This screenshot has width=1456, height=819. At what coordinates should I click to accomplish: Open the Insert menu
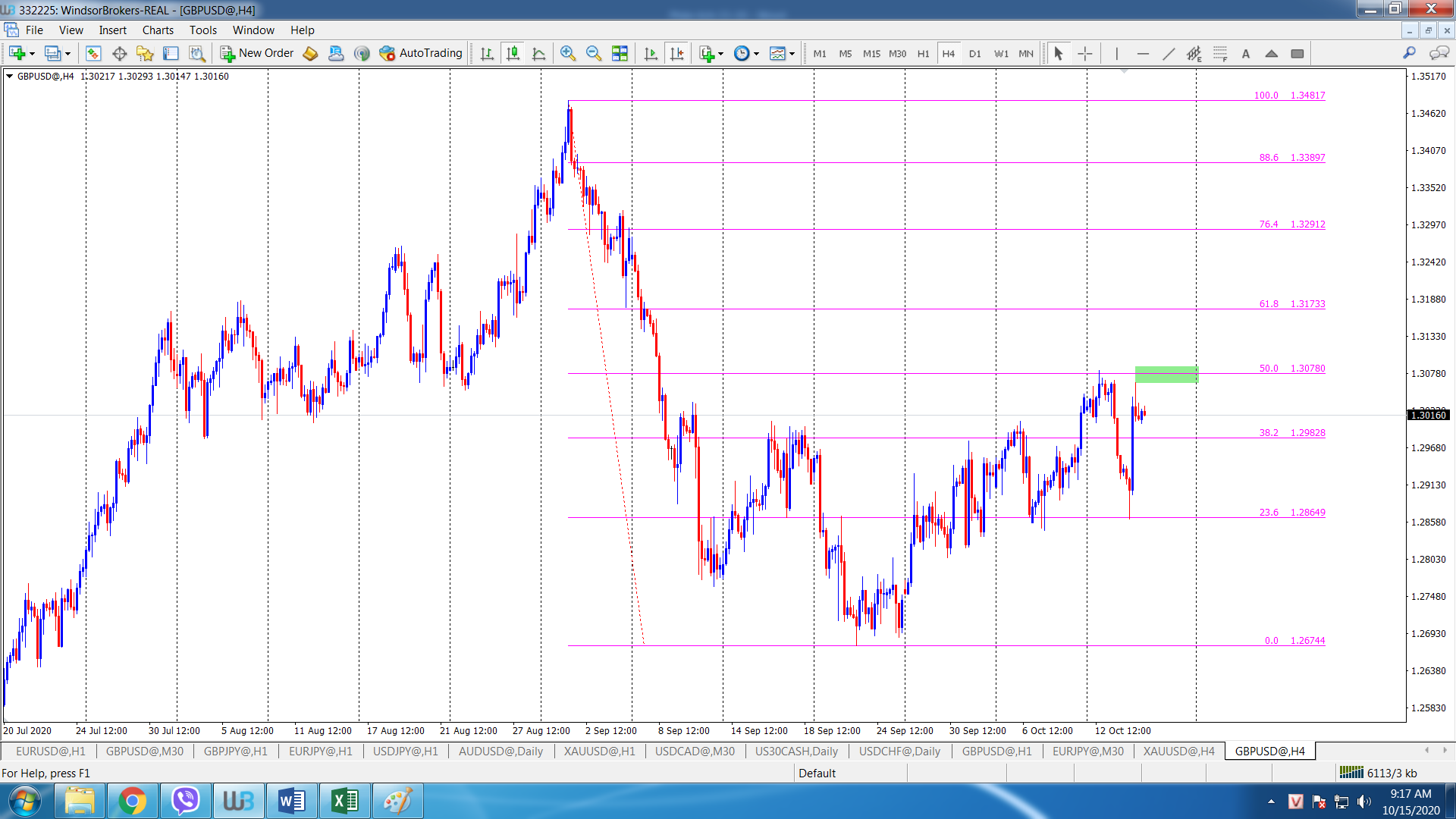tap(112, 30)
